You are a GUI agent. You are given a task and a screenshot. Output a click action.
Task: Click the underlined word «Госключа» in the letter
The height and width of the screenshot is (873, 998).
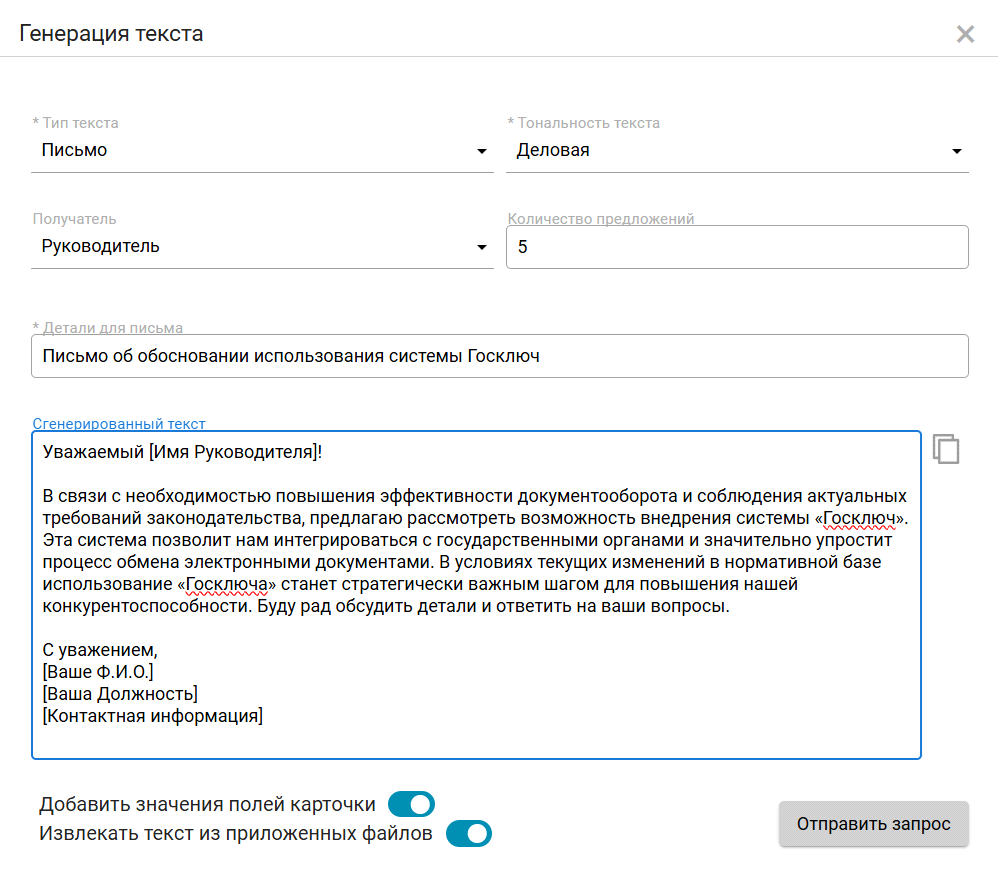[x=224, y=584]
